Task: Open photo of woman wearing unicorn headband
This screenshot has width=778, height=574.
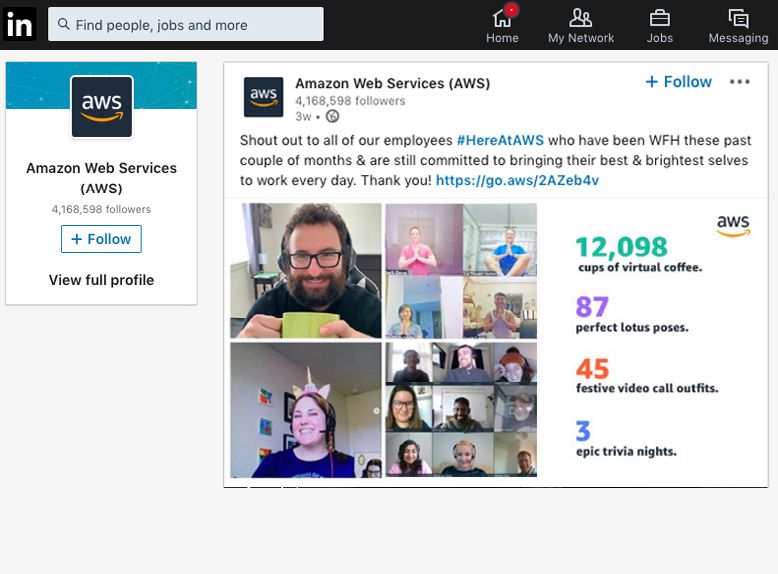Action: coord(305,410)
